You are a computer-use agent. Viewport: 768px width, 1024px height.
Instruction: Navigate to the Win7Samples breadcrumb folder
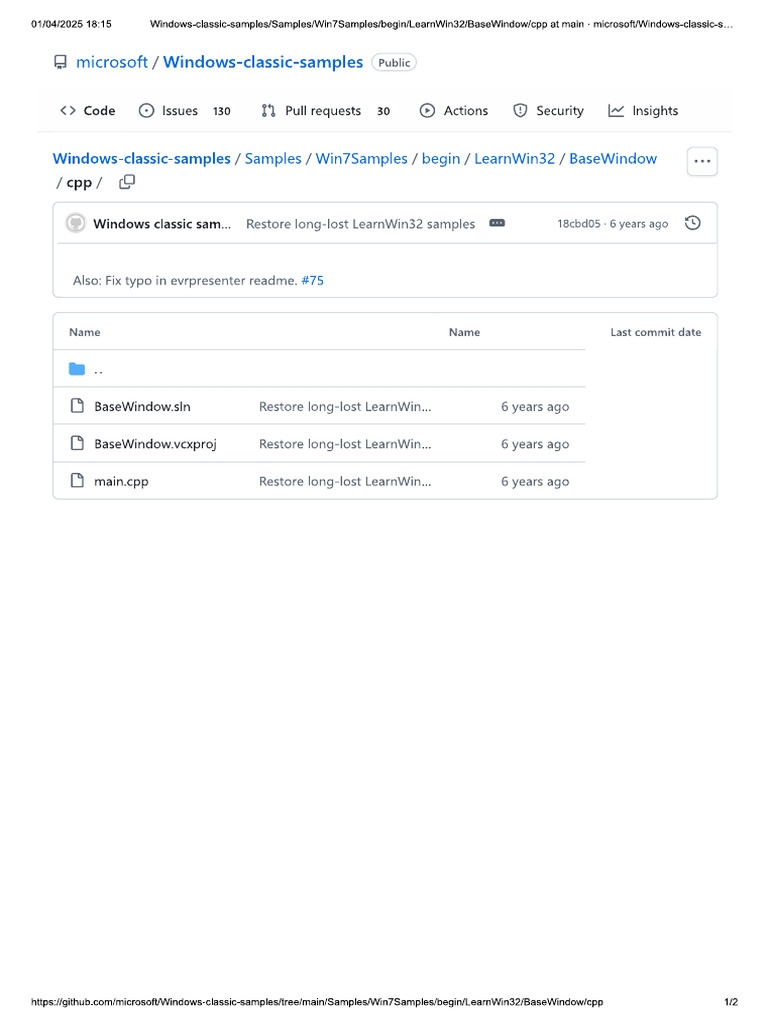click(361, 159)
